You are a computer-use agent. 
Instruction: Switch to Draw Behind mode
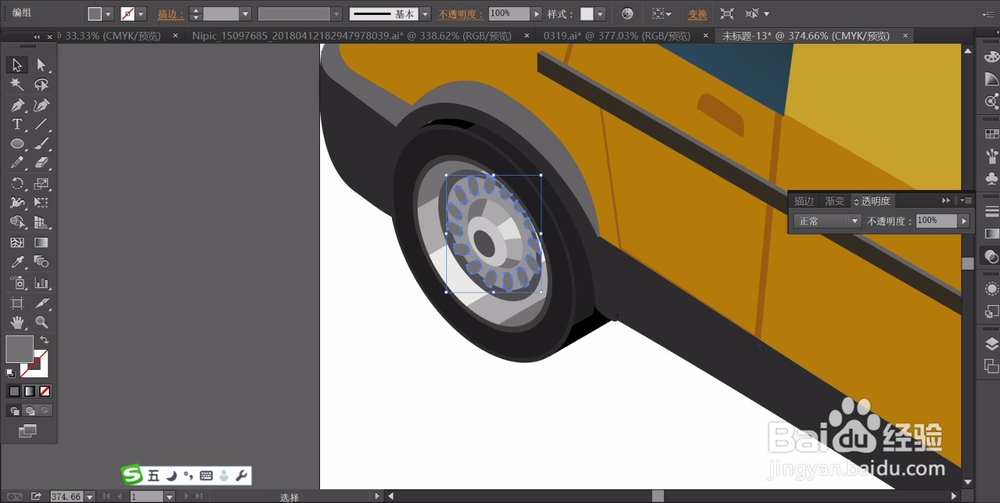click(29, 411)
